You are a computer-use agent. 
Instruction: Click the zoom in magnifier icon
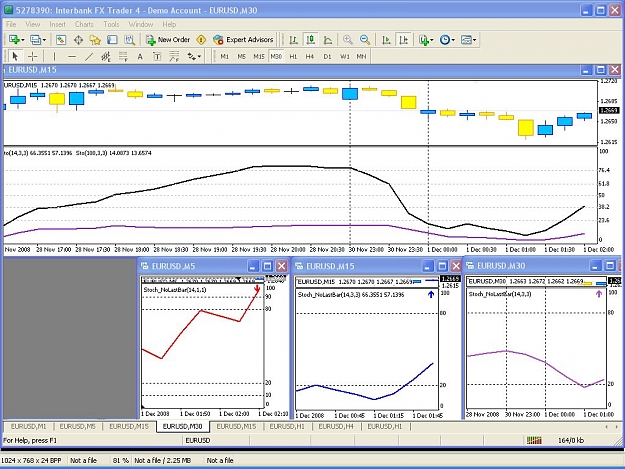coord(348,40)
